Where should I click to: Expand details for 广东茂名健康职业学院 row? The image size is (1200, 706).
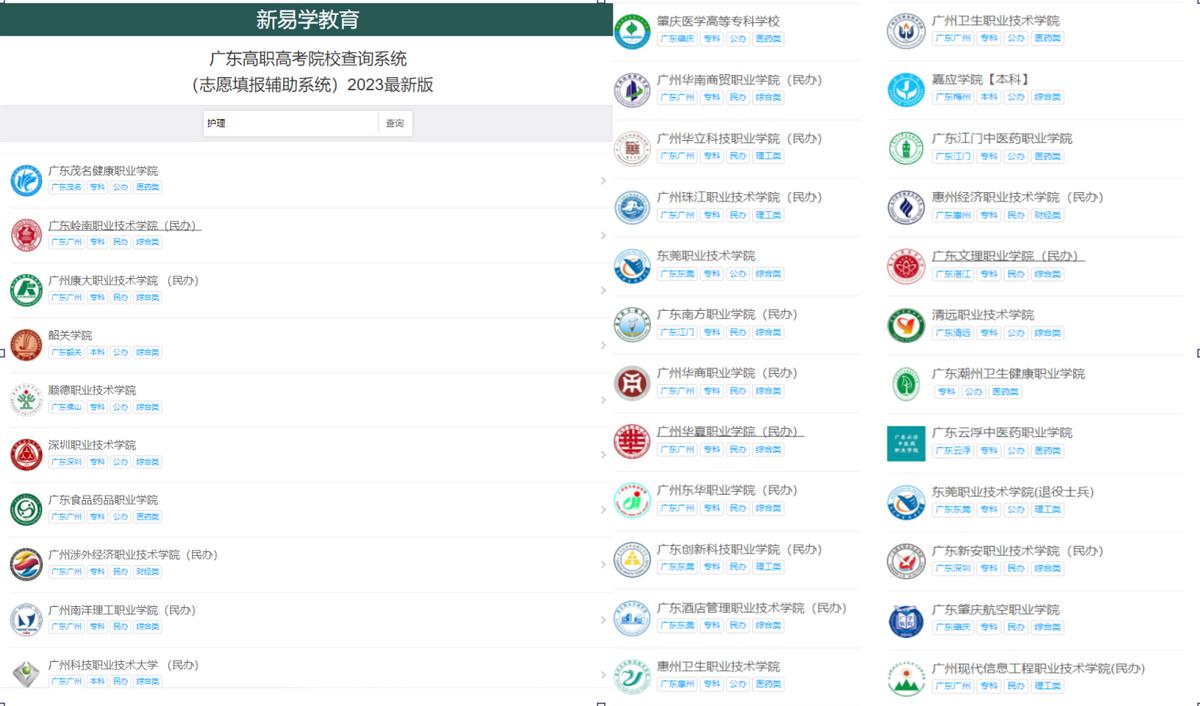[603, 181]
